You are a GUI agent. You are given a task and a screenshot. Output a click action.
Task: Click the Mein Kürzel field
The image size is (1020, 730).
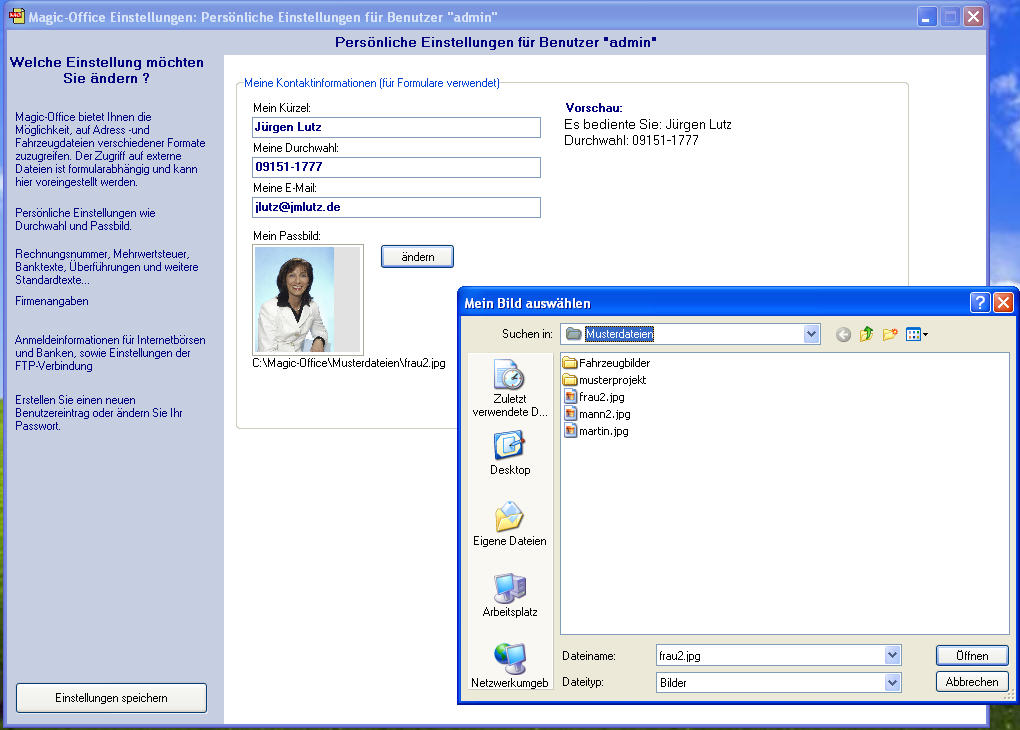tap(396, 128)
